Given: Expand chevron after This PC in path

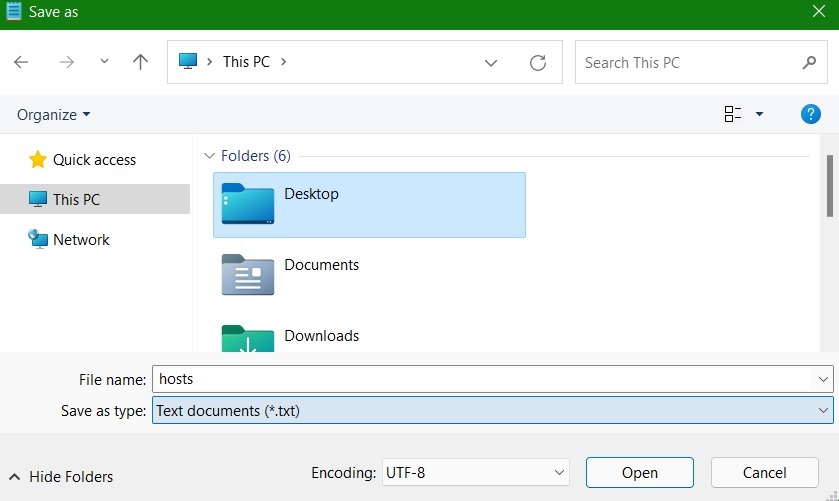Looking at the screenshot, I should (284, 62).
